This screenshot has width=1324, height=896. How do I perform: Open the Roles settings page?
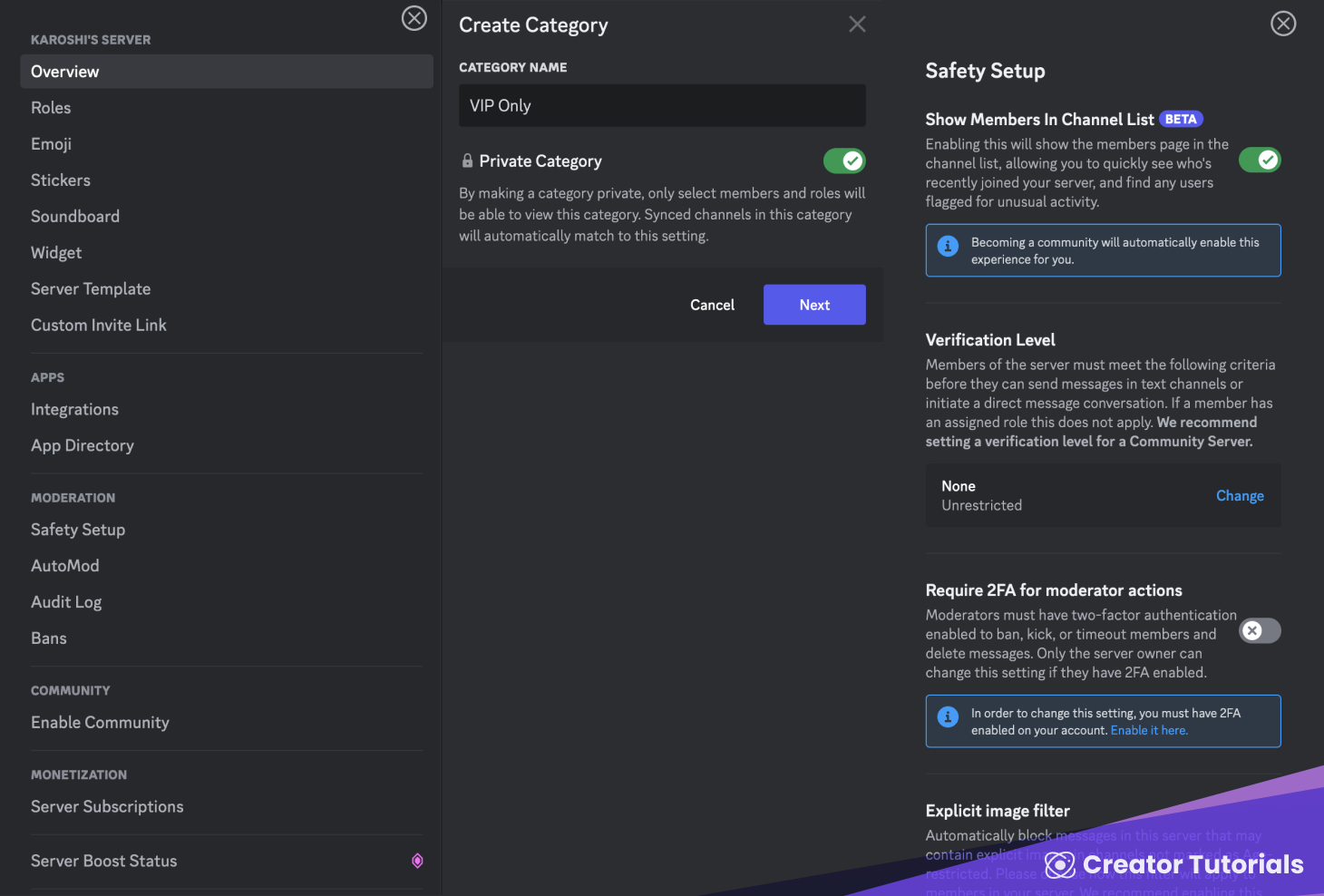pyautogui.click(x=51, y=107)
